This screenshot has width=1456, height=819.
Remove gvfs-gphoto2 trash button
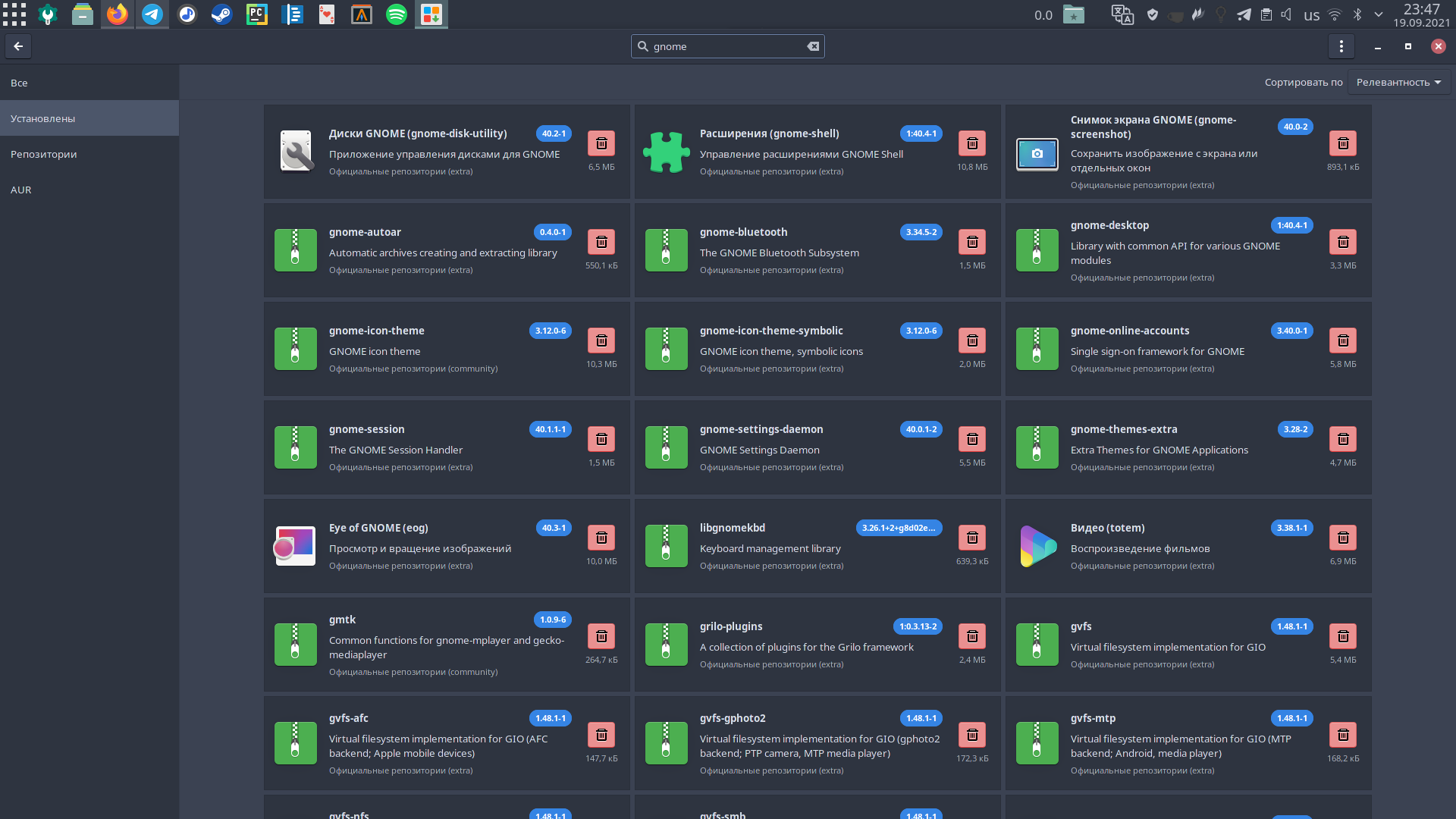click(972, 735)
